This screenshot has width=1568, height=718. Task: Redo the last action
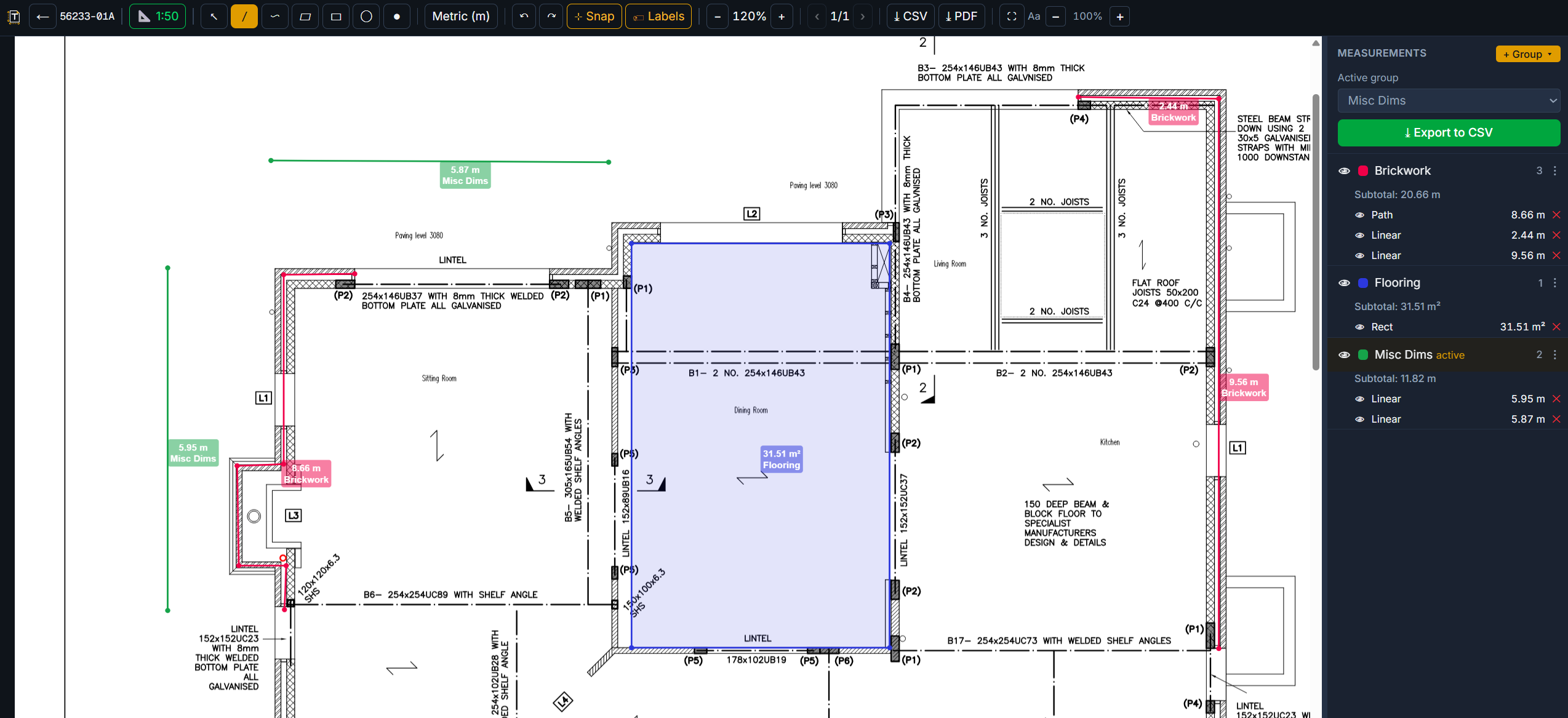point(551,17)
